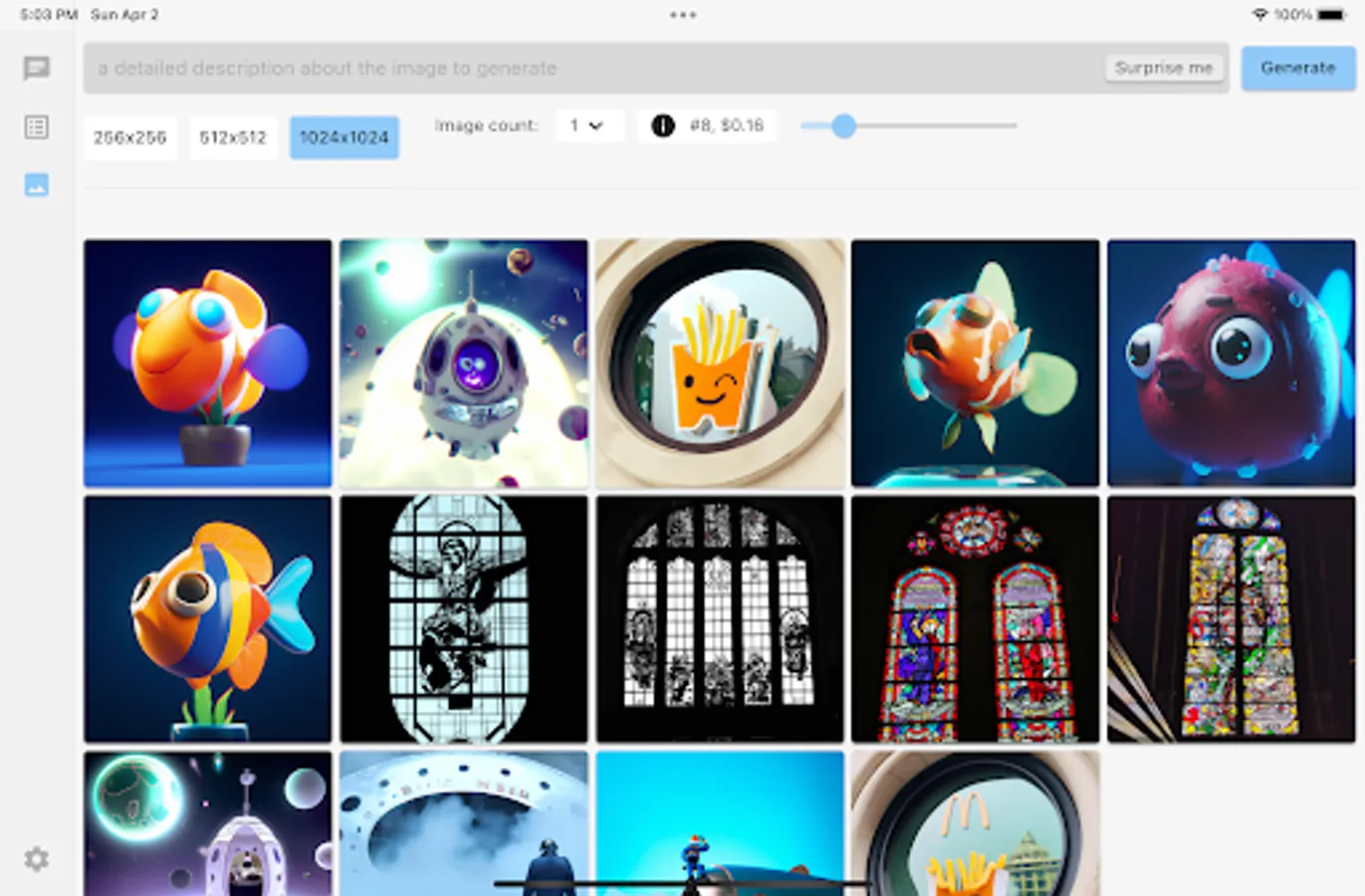Image resolution: width=1365 pixels, height=896 pixels.
Task: Click the Generate button
Action: point(1298,68)
